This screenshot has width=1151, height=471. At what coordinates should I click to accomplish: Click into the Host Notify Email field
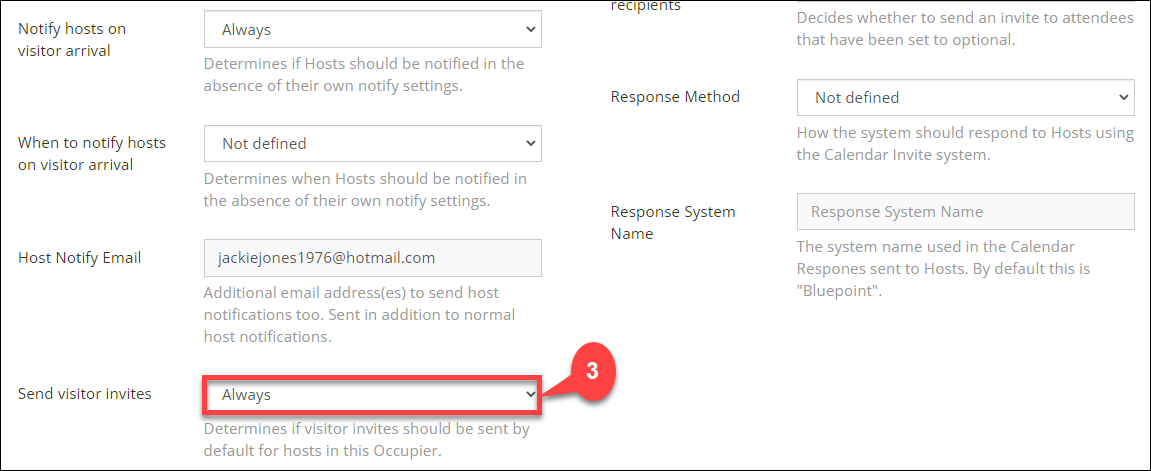click(373, 258)
